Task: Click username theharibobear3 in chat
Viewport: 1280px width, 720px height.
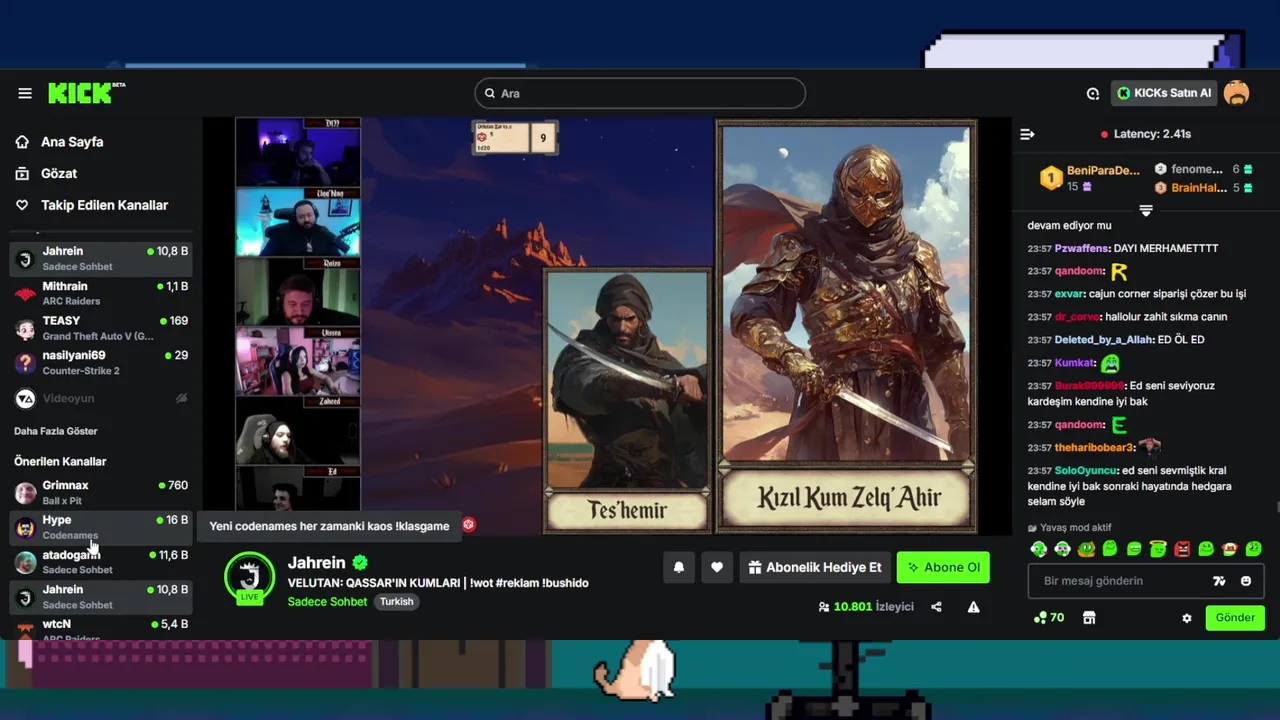Action: (1094, 447)
